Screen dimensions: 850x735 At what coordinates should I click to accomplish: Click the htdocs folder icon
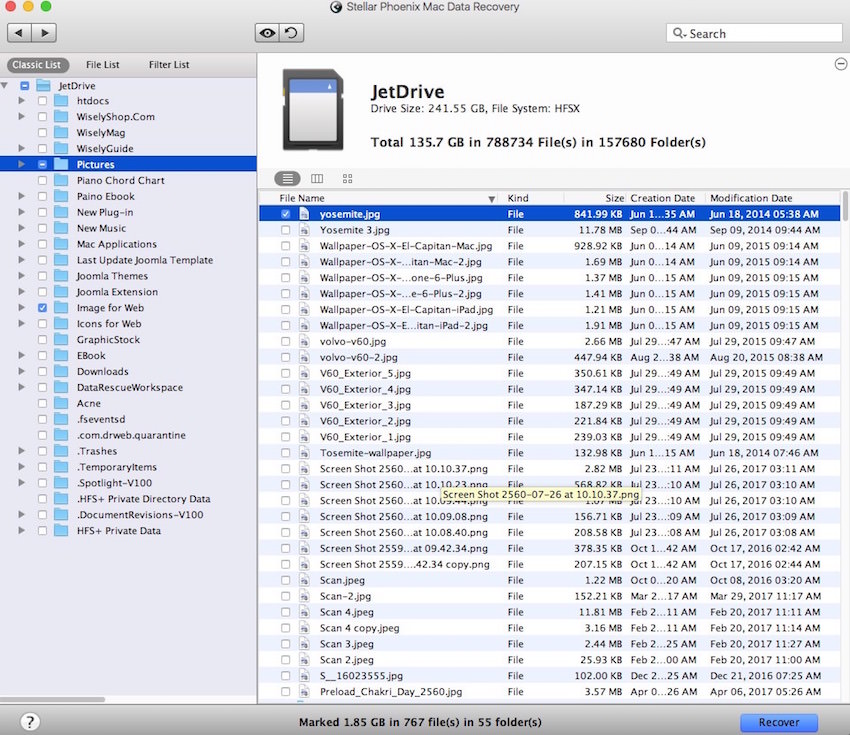61,101
